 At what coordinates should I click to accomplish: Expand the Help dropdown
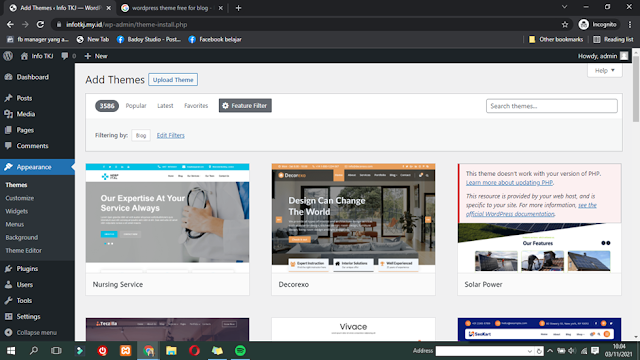point(604,70)
